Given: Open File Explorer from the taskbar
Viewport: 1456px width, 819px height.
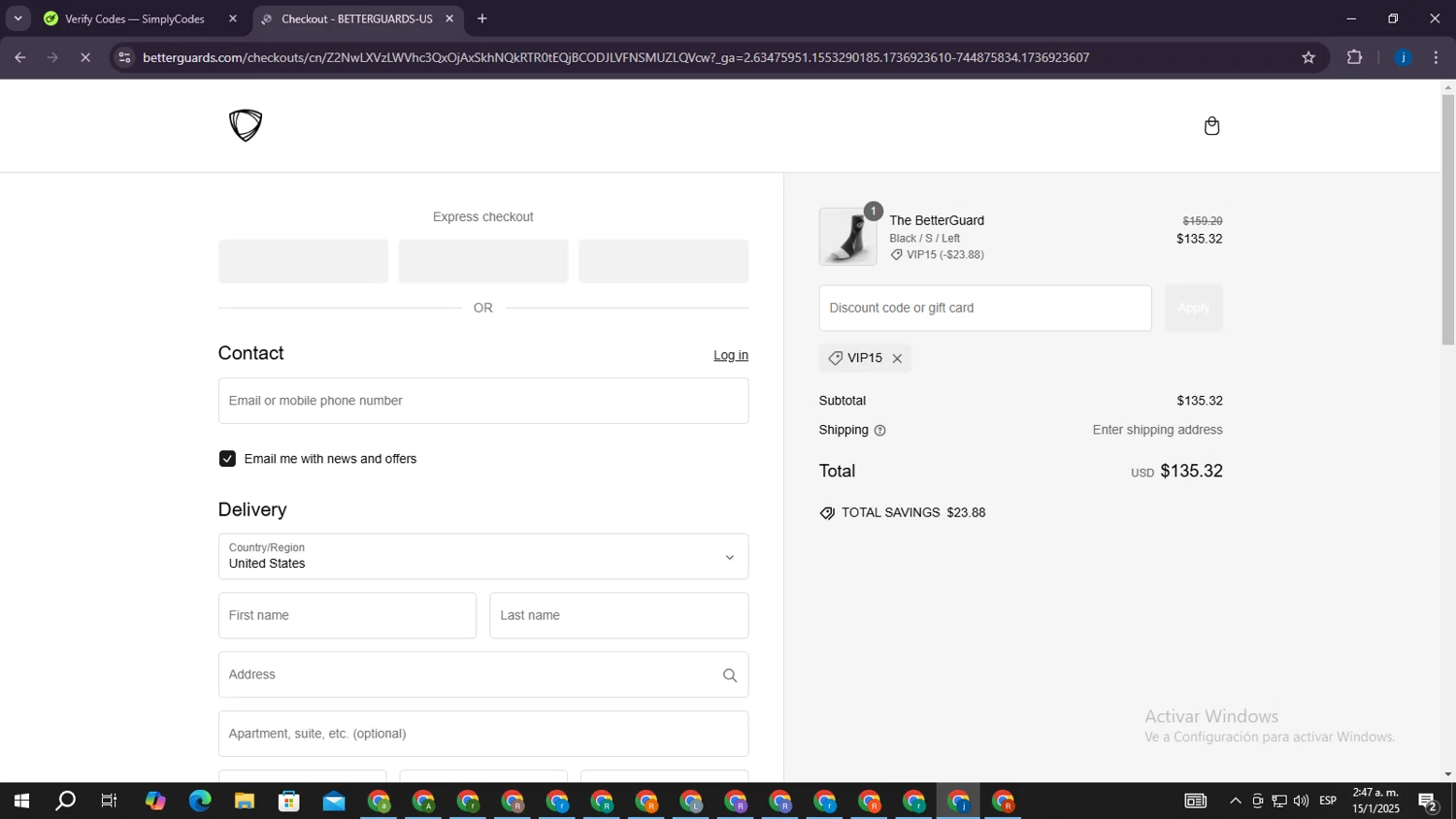Looking at the screenshot, I should coord(245,802).
